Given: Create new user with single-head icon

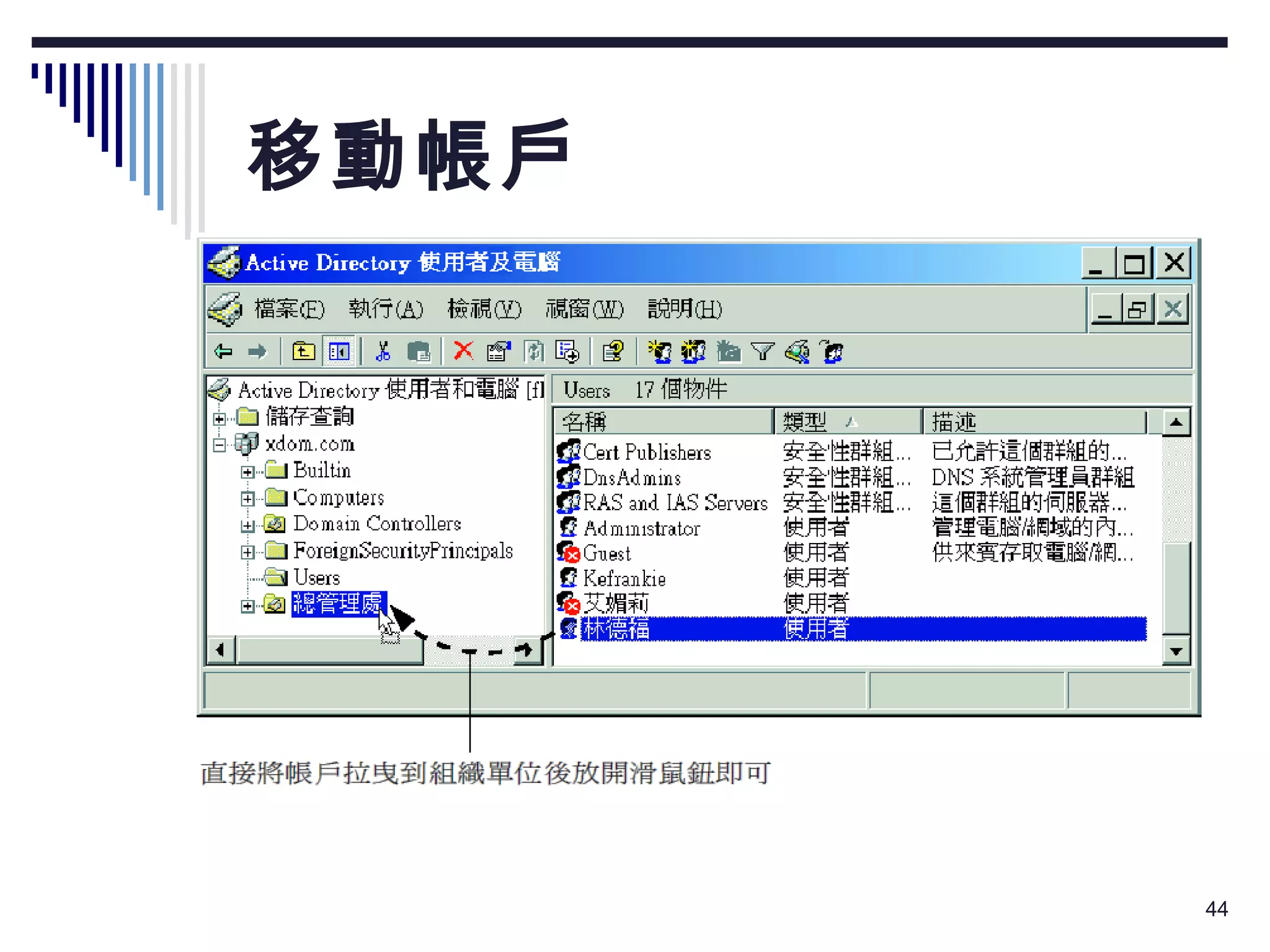Looking at the screenshot, I should click(660, 351).
